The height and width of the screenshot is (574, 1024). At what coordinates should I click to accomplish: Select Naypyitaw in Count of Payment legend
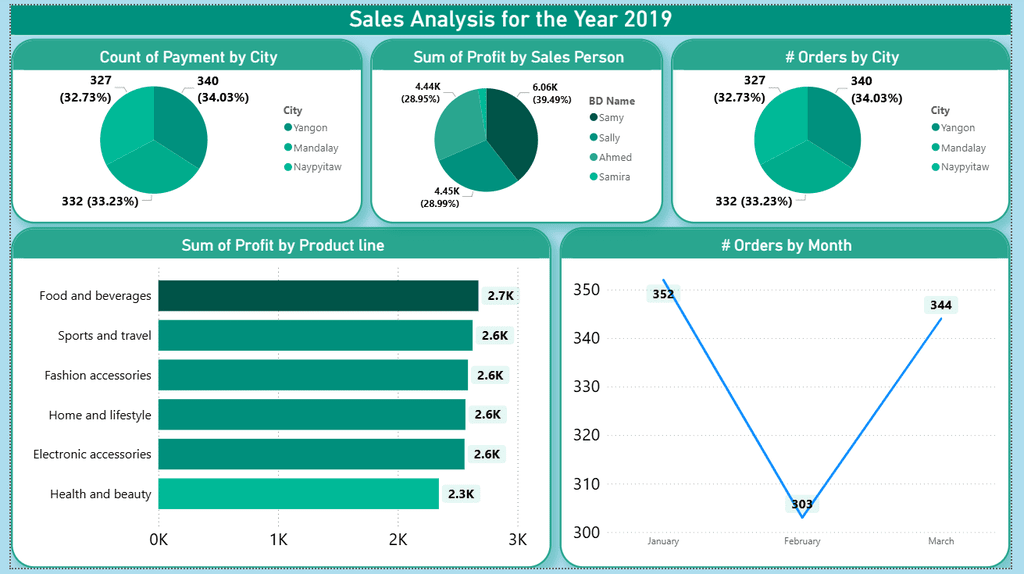(313, 167)
